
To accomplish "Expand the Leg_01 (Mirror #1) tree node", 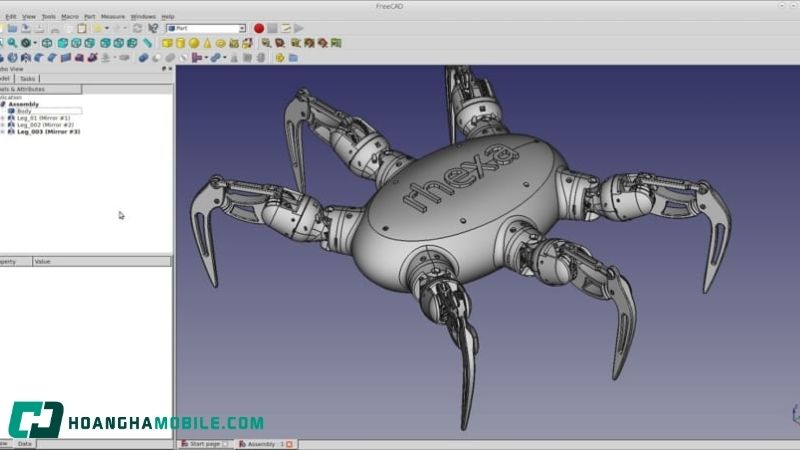I will pos(3,118).
